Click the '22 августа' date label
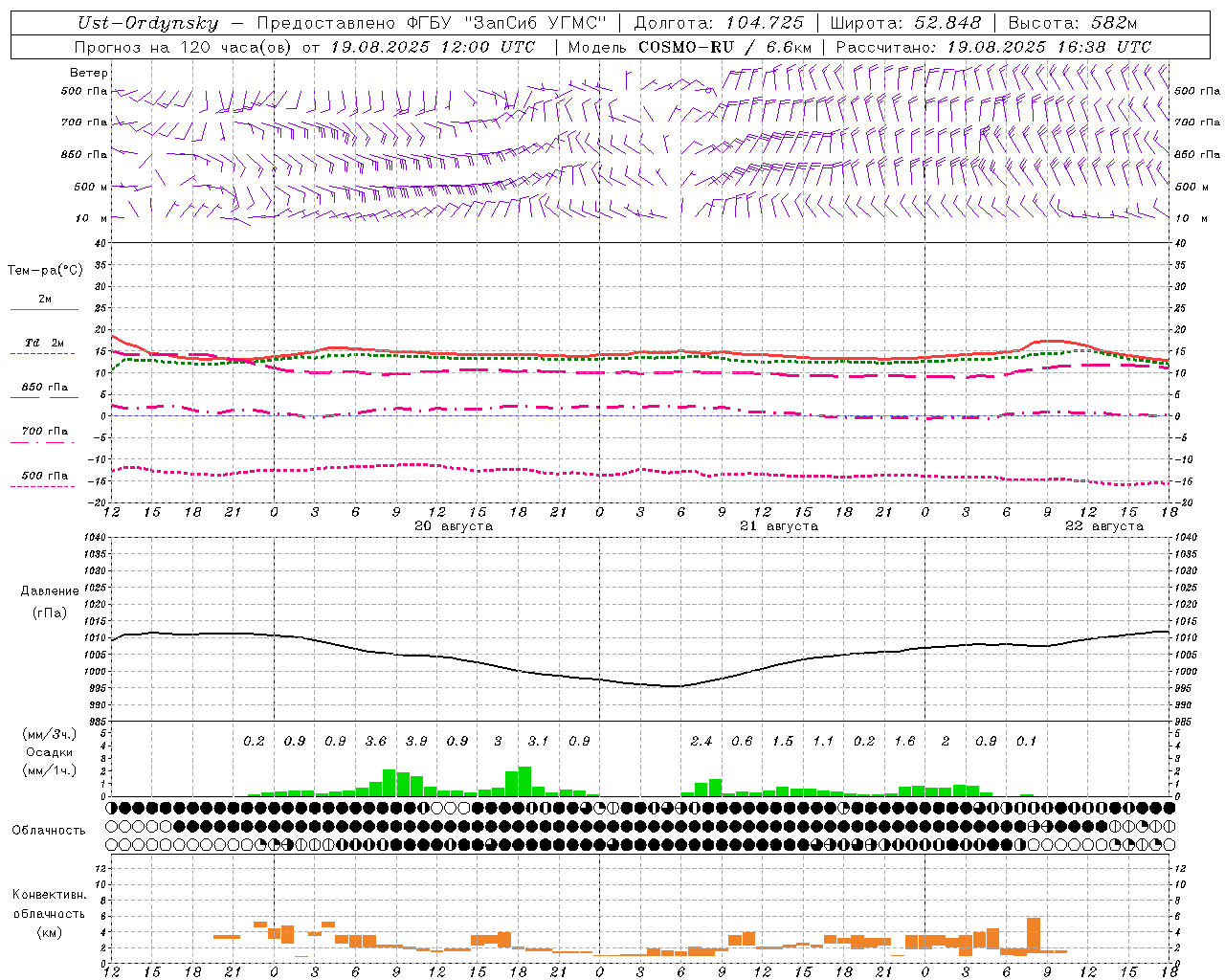Image resolution: width=1225 pixels, height=980 pixels. click(1104, 526)
